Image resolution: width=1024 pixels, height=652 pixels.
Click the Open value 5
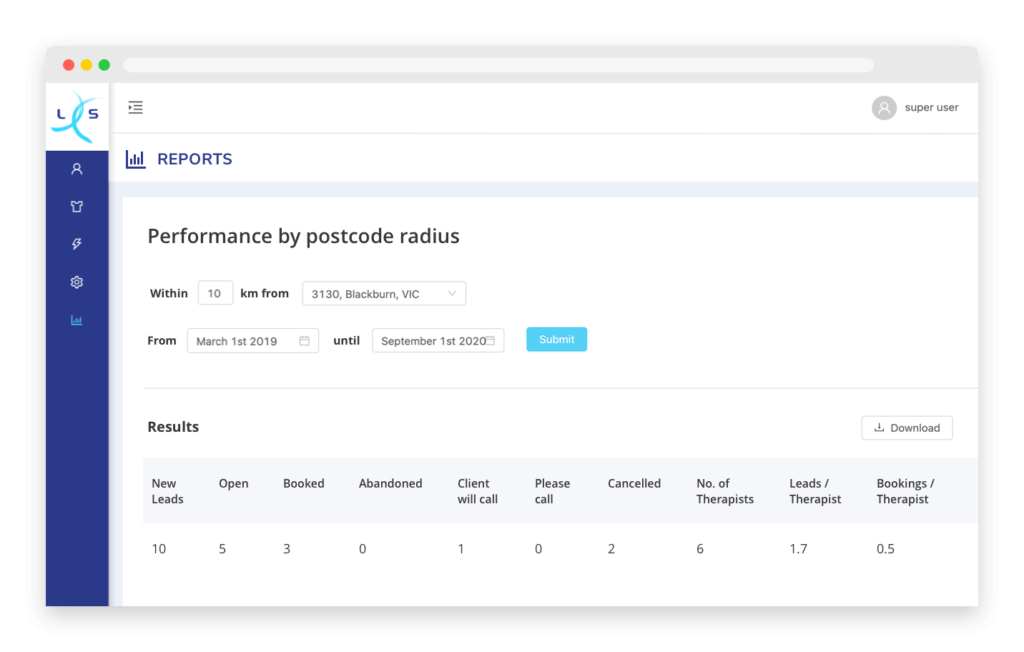(x=222, y=549)
